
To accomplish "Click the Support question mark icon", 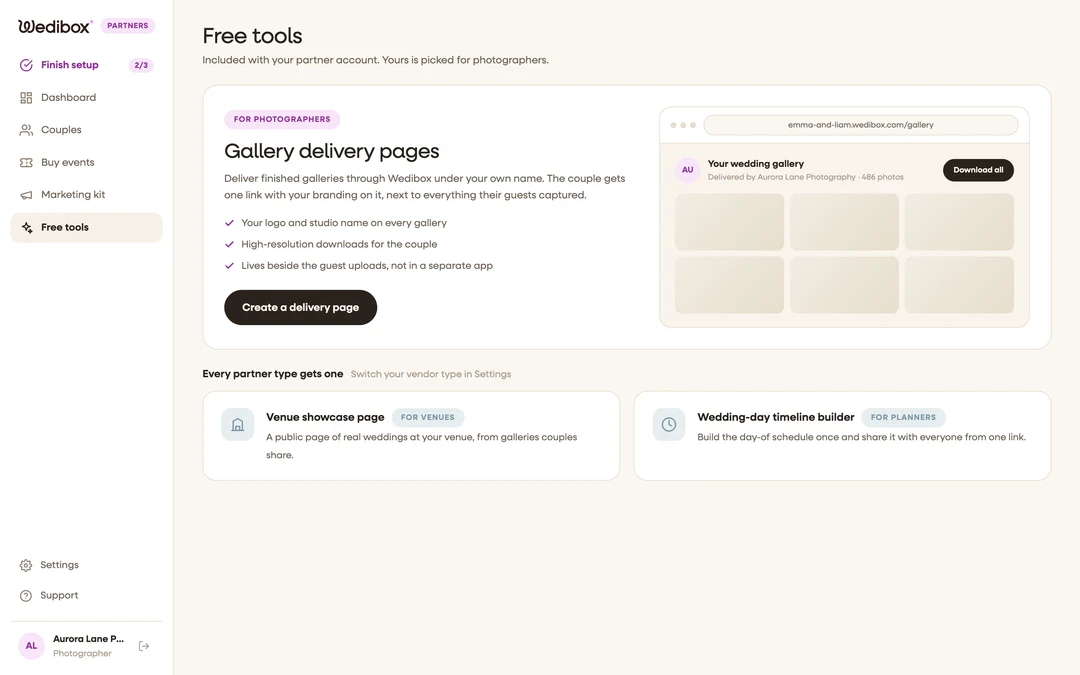I will point(25,596).
